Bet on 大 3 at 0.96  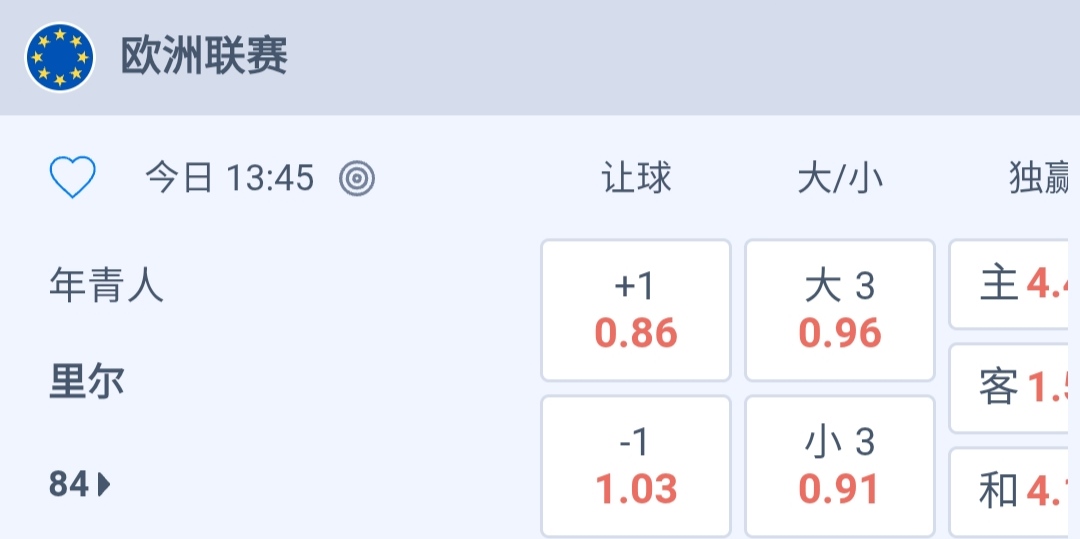point(840,310)
